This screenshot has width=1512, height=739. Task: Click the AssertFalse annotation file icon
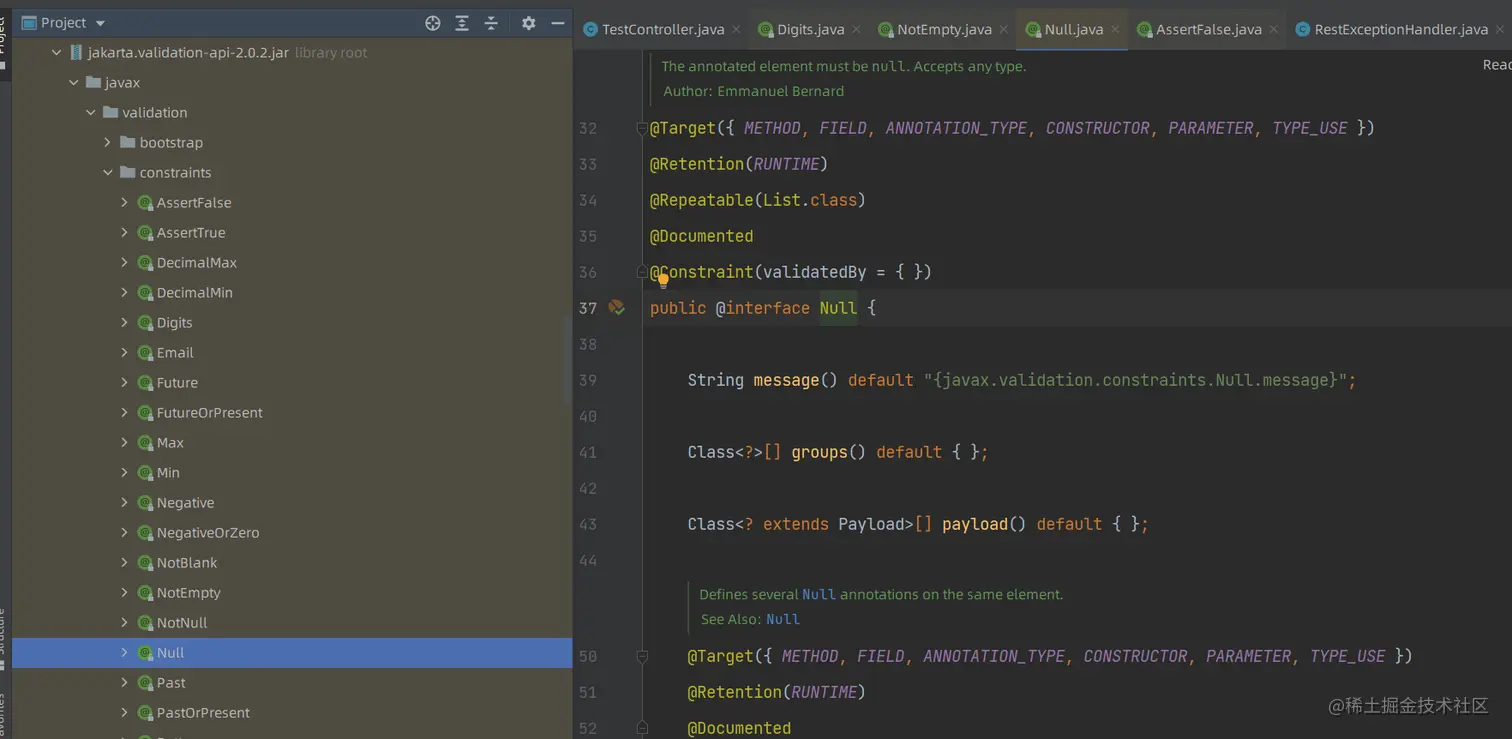click(144, 203)
